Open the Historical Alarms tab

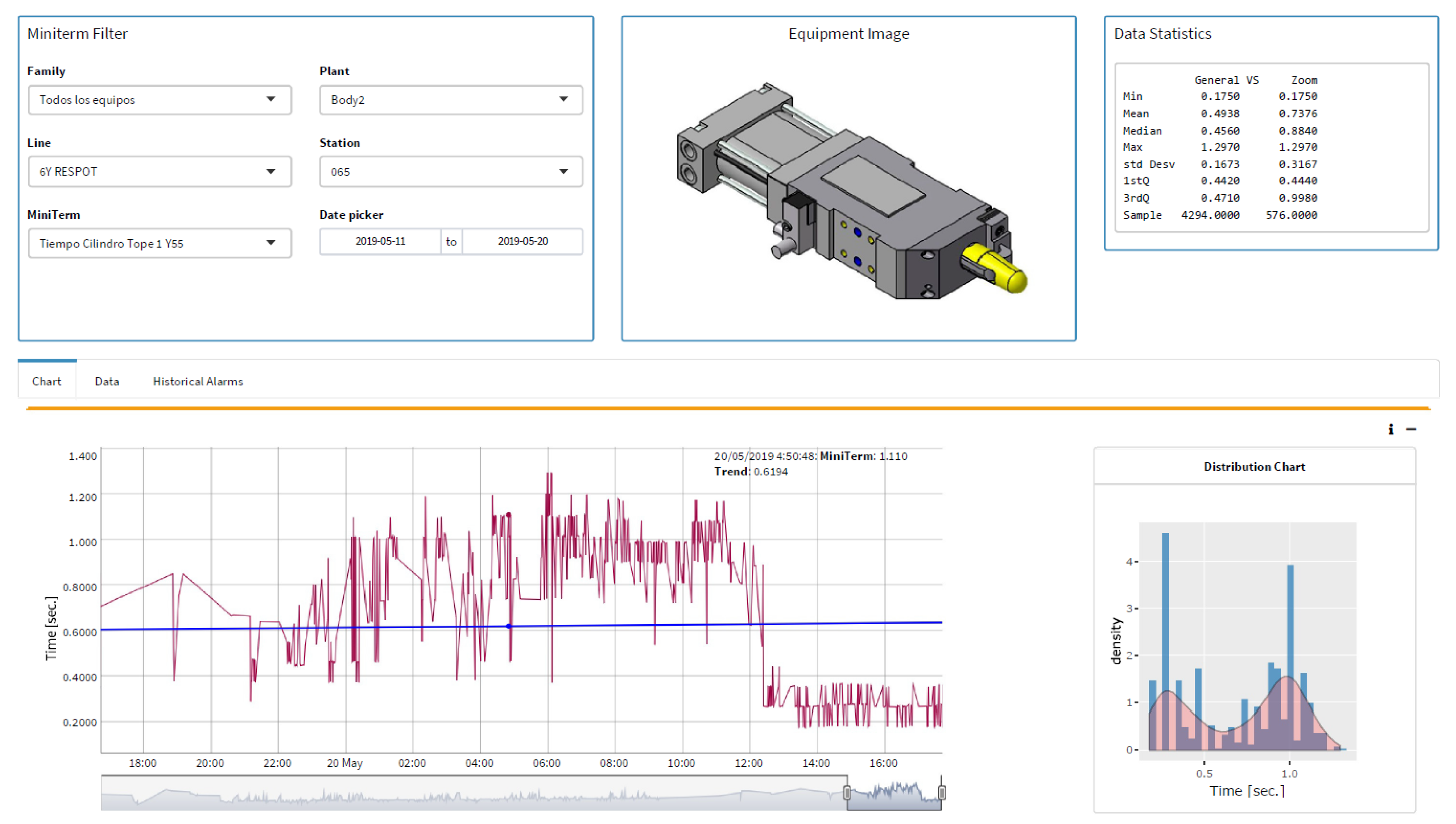[x=197, y=381]
